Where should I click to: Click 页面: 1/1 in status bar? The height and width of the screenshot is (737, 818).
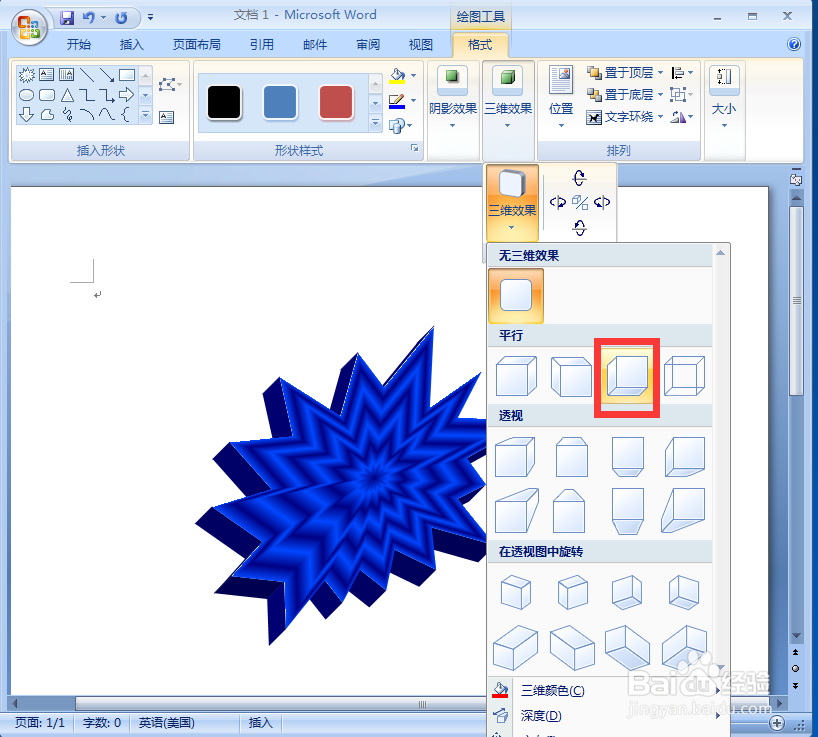[40, 723]
